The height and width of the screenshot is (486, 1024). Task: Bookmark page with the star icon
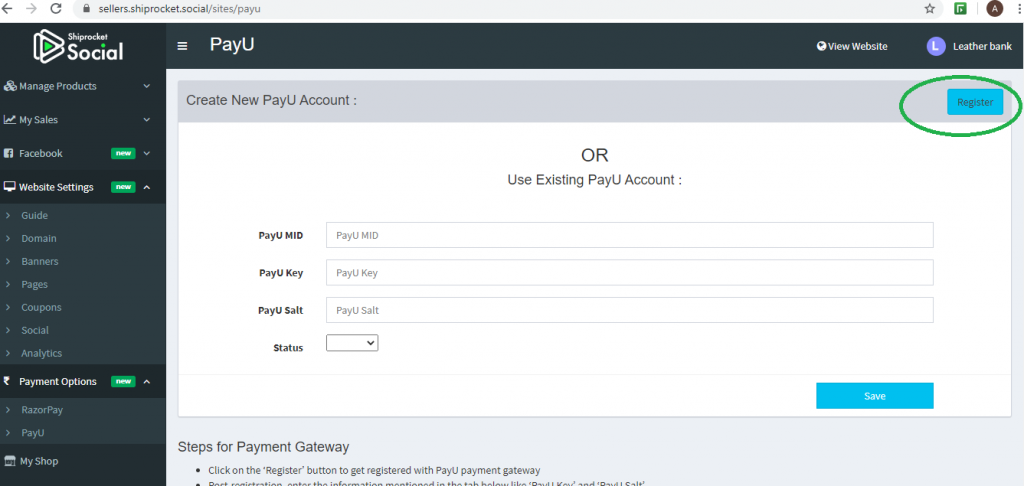pyautogui.click(x=929, y=8)
